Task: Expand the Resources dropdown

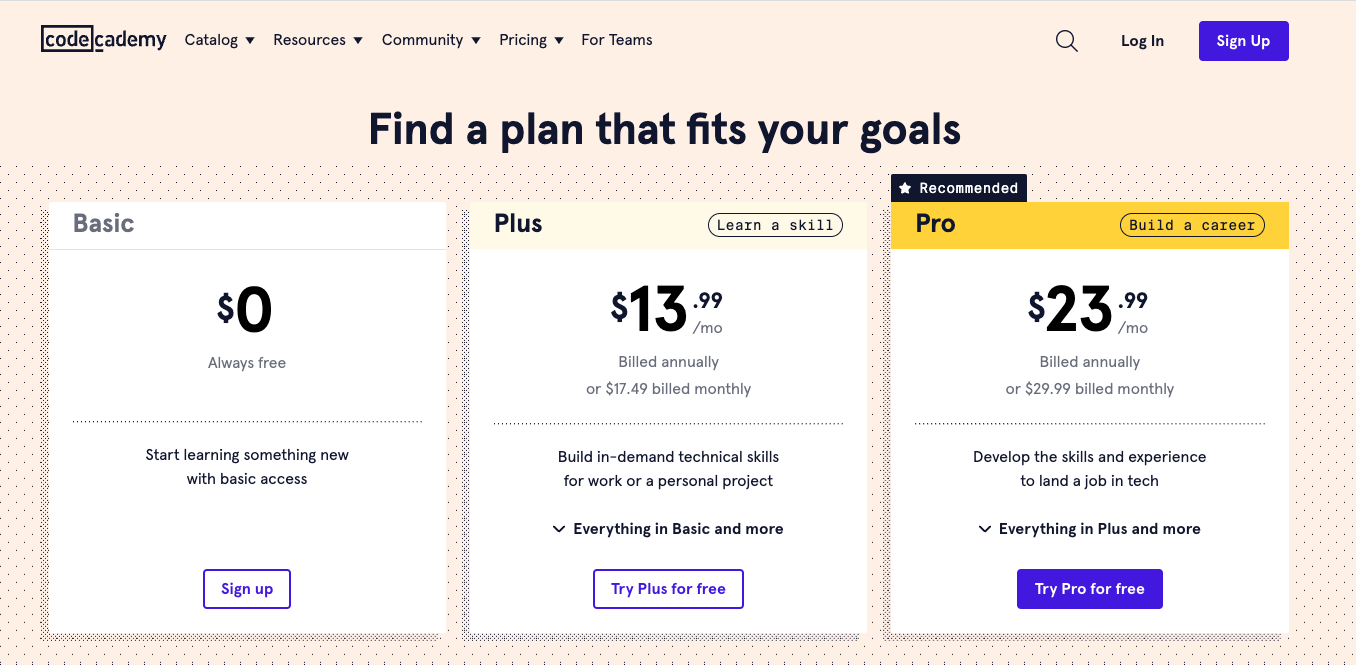Action: tap(317, 40)
